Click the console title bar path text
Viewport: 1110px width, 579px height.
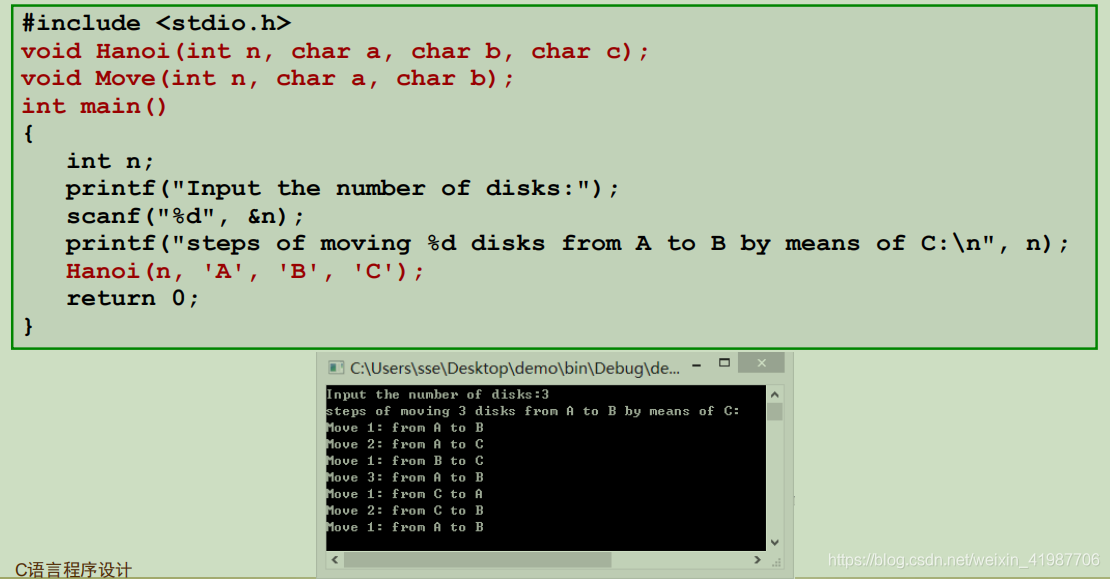point(515,368)
